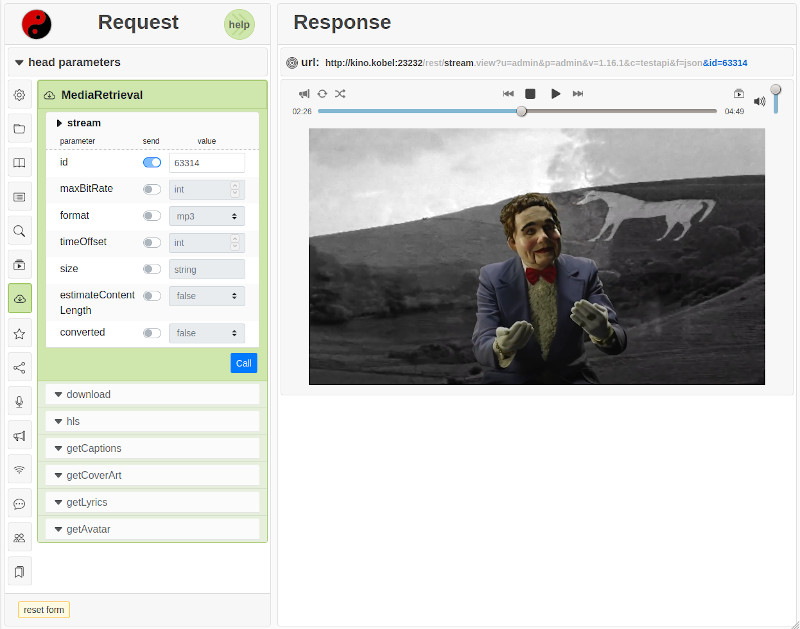Expand the hls endpoint
This screenshot has height=629, width=800.
click(152, 421)
